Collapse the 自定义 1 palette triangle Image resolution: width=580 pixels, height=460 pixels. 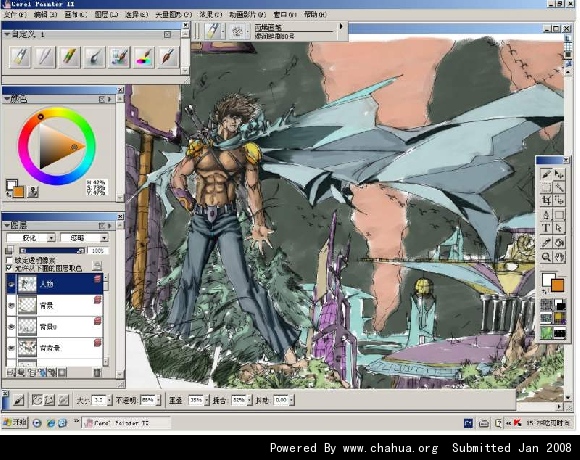pos(7,34)
